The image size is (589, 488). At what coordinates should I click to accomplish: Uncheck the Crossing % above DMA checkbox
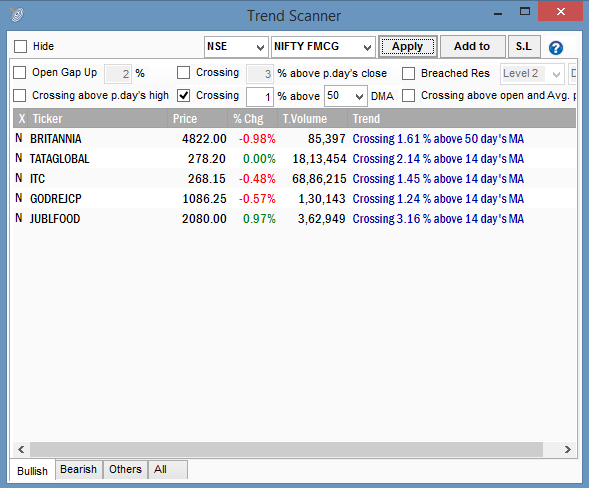tap(183, 95)
